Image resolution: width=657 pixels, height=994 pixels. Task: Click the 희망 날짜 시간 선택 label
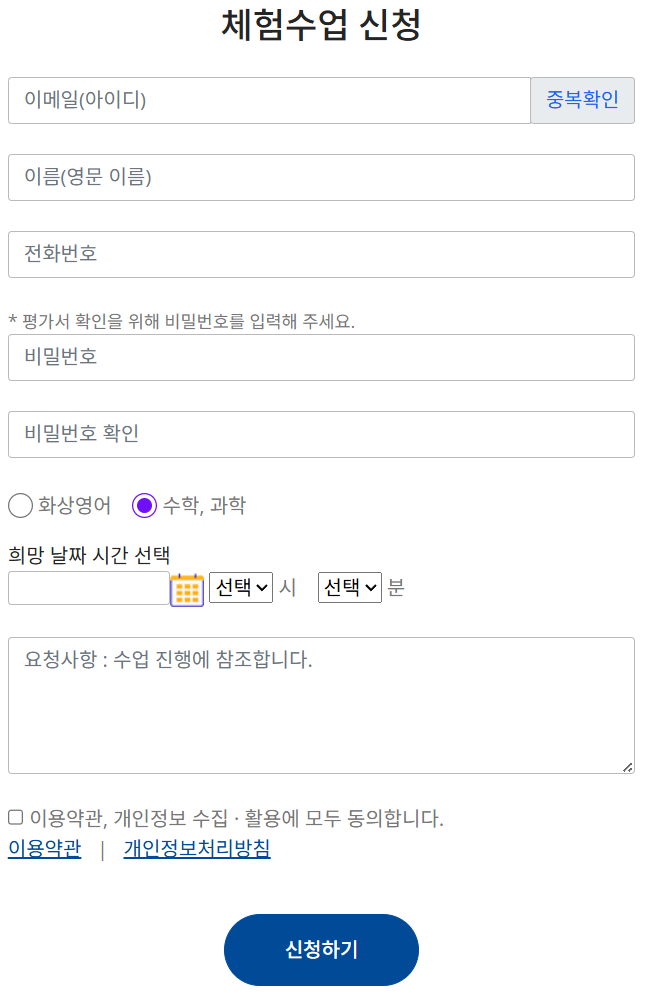[89, 554]
